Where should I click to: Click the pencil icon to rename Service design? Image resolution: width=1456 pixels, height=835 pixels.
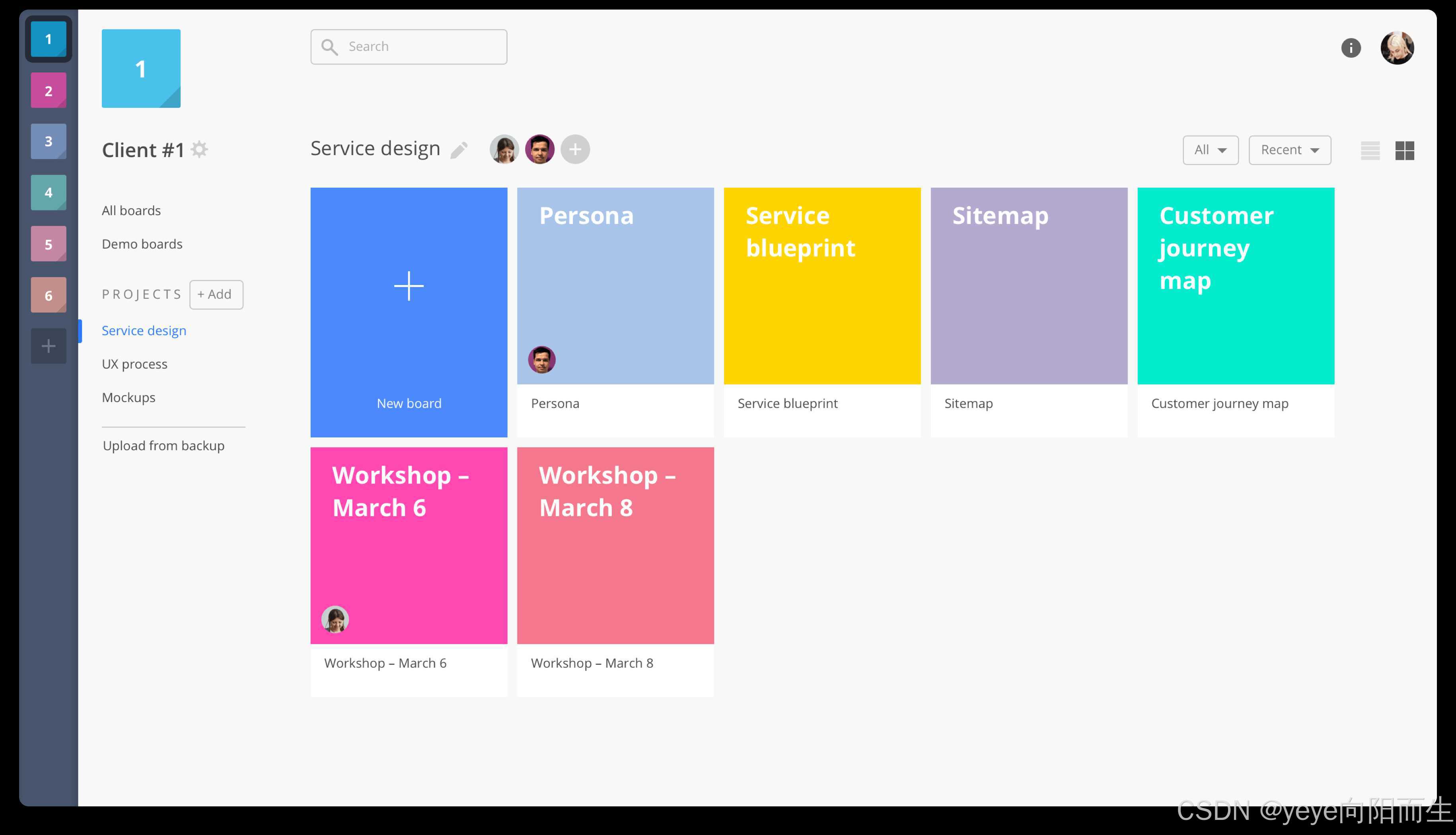459,150
